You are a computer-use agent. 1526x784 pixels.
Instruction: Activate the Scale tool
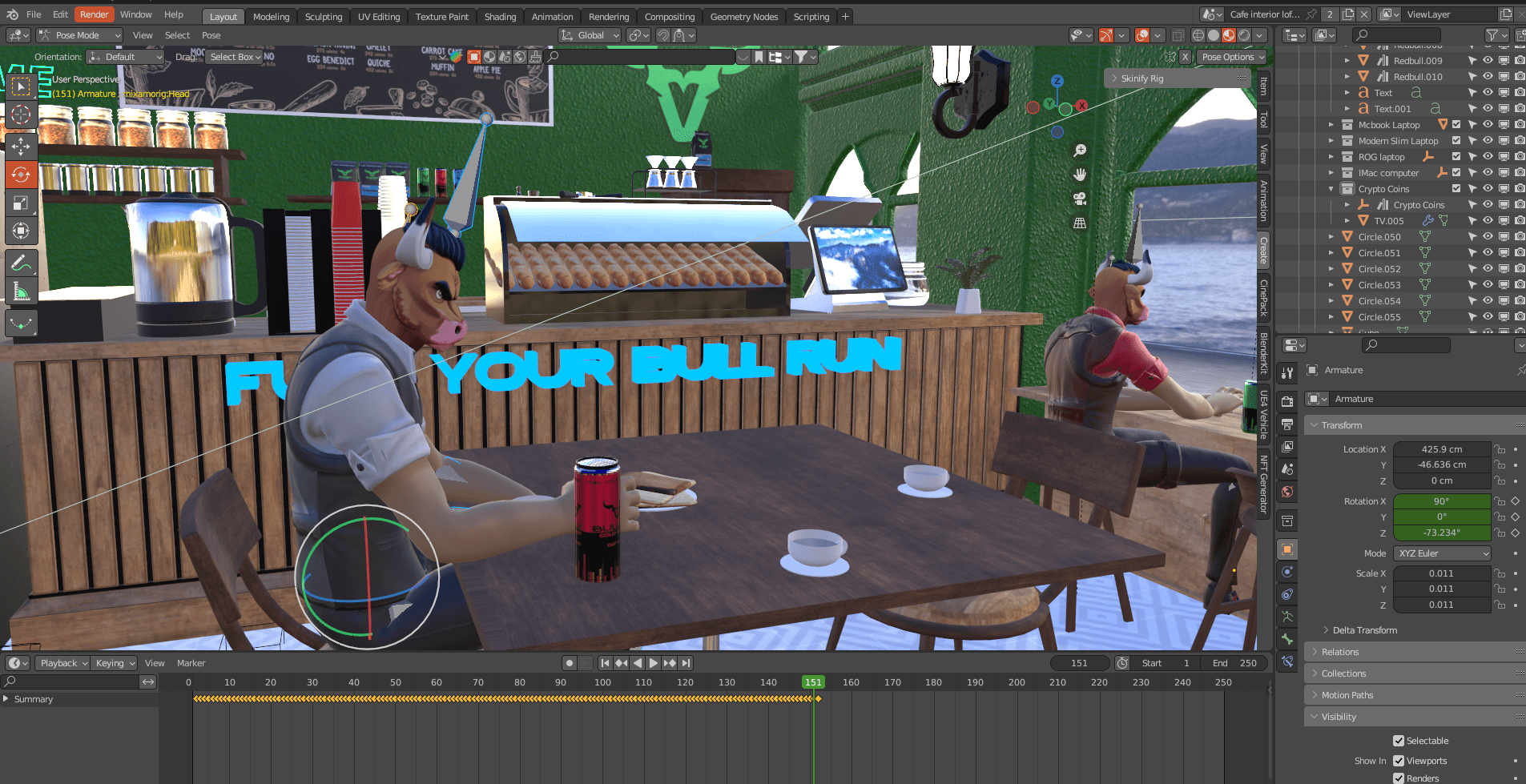pyautogui.click(x=21, y=203)
